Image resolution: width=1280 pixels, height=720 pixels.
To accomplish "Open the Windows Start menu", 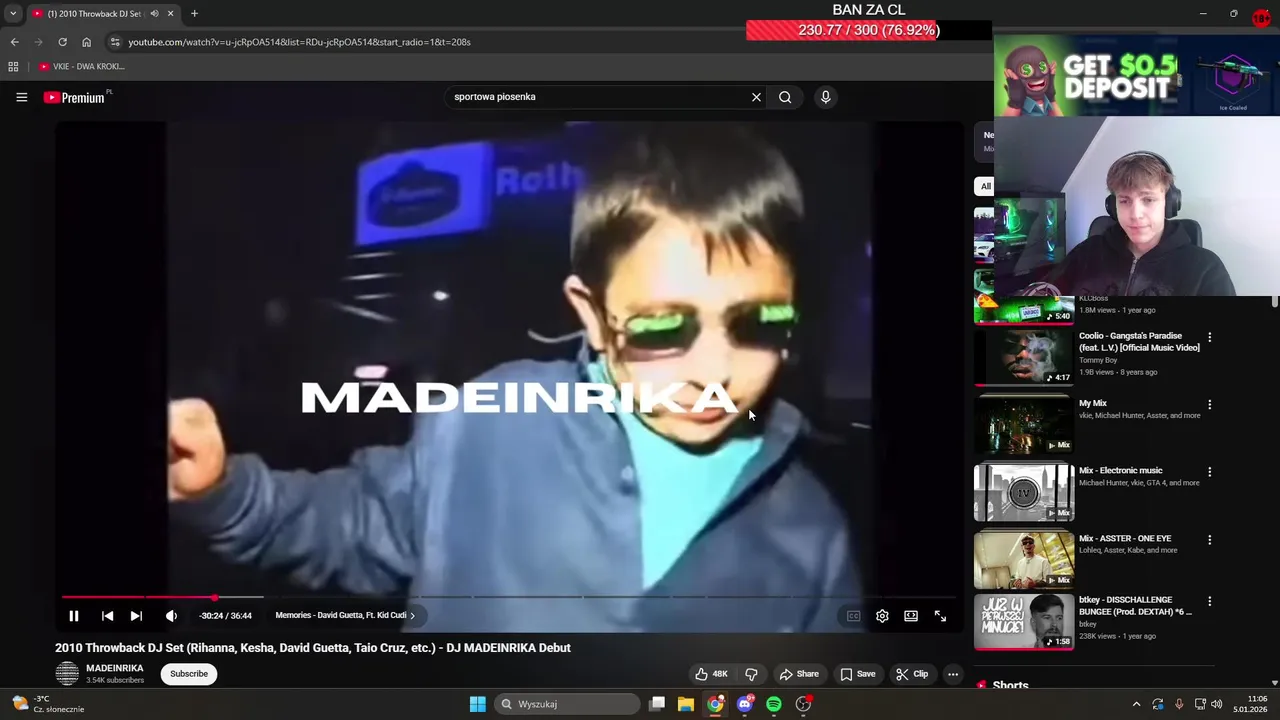I will coord(477,704).
